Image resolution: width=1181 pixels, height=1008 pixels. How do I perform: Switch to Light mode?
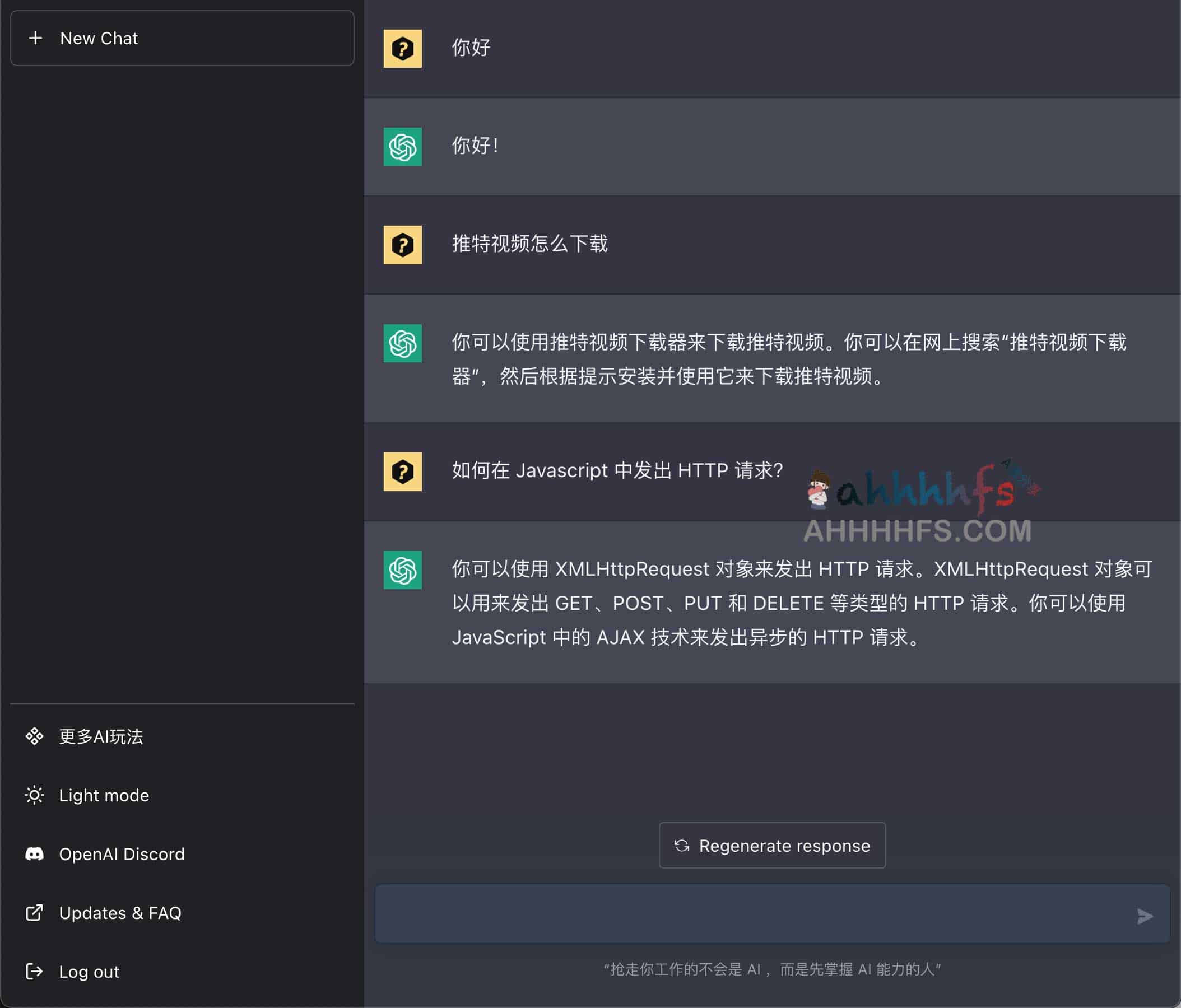pos(104,795)
